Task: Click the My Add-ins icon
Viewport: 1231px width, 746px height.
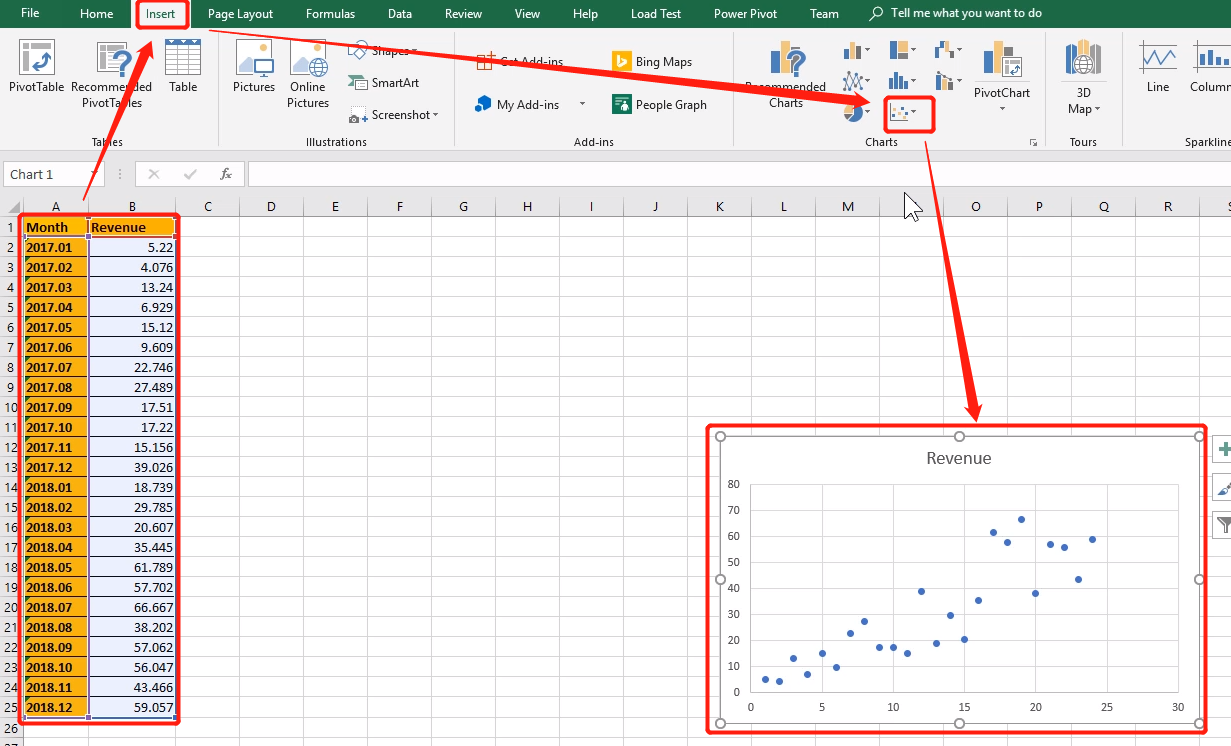Action: pyautogui.click(x=484, y=104)
